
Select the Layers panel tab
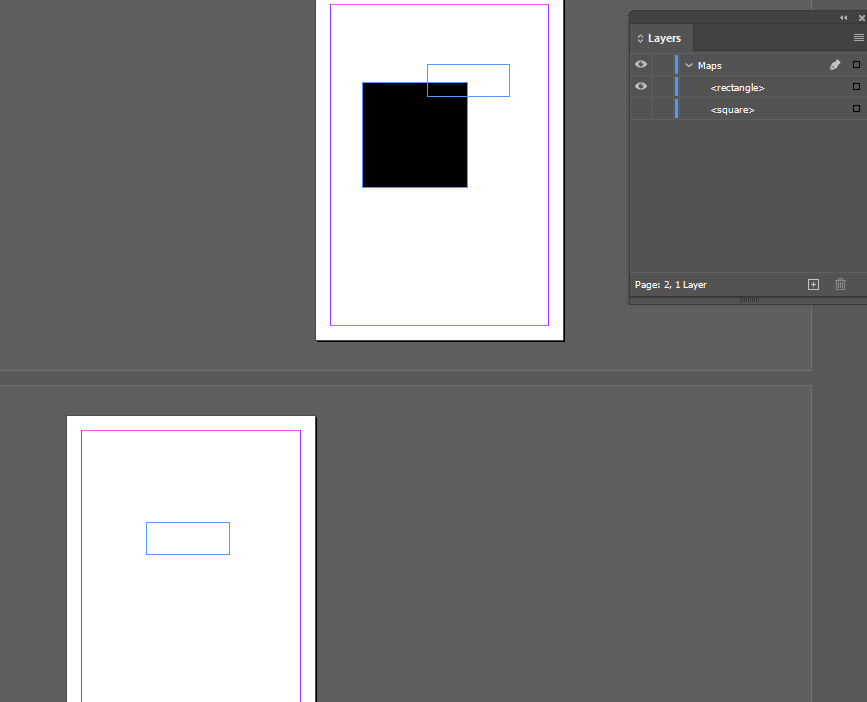pyautogui.click(x=662, y=38)
